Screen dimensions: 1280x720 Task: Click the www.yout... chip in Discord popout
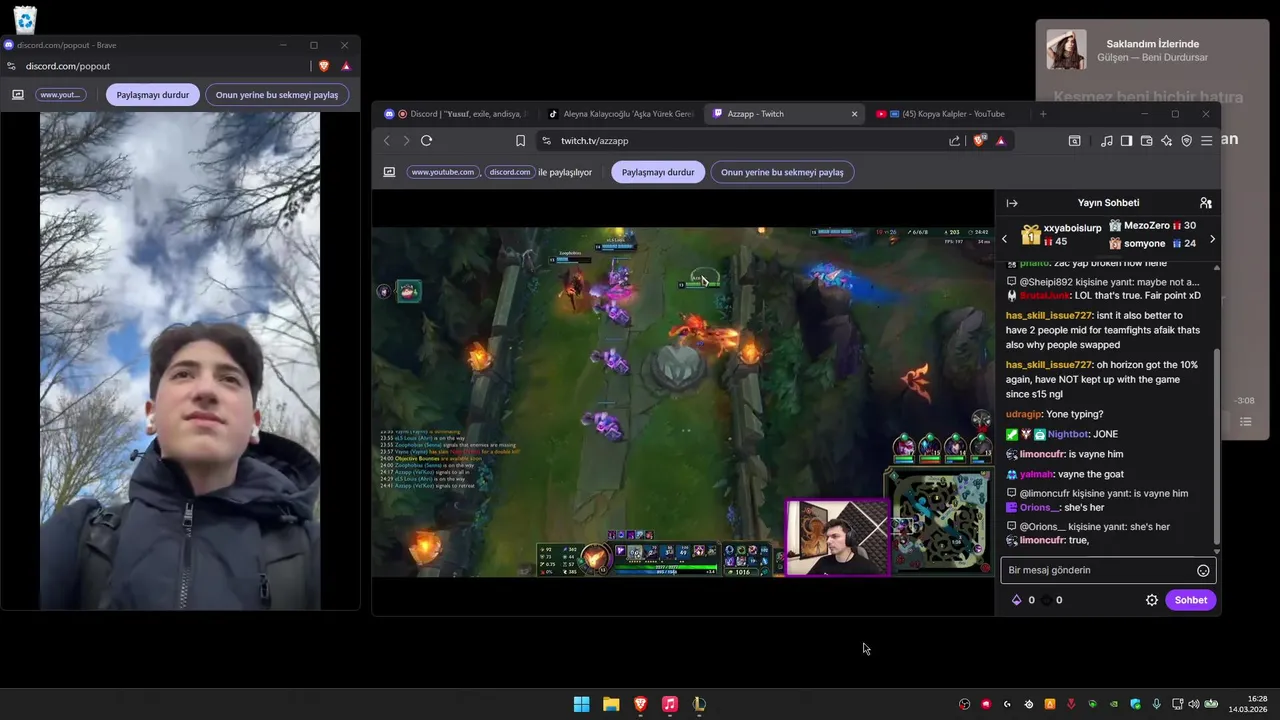pos(60,95)
